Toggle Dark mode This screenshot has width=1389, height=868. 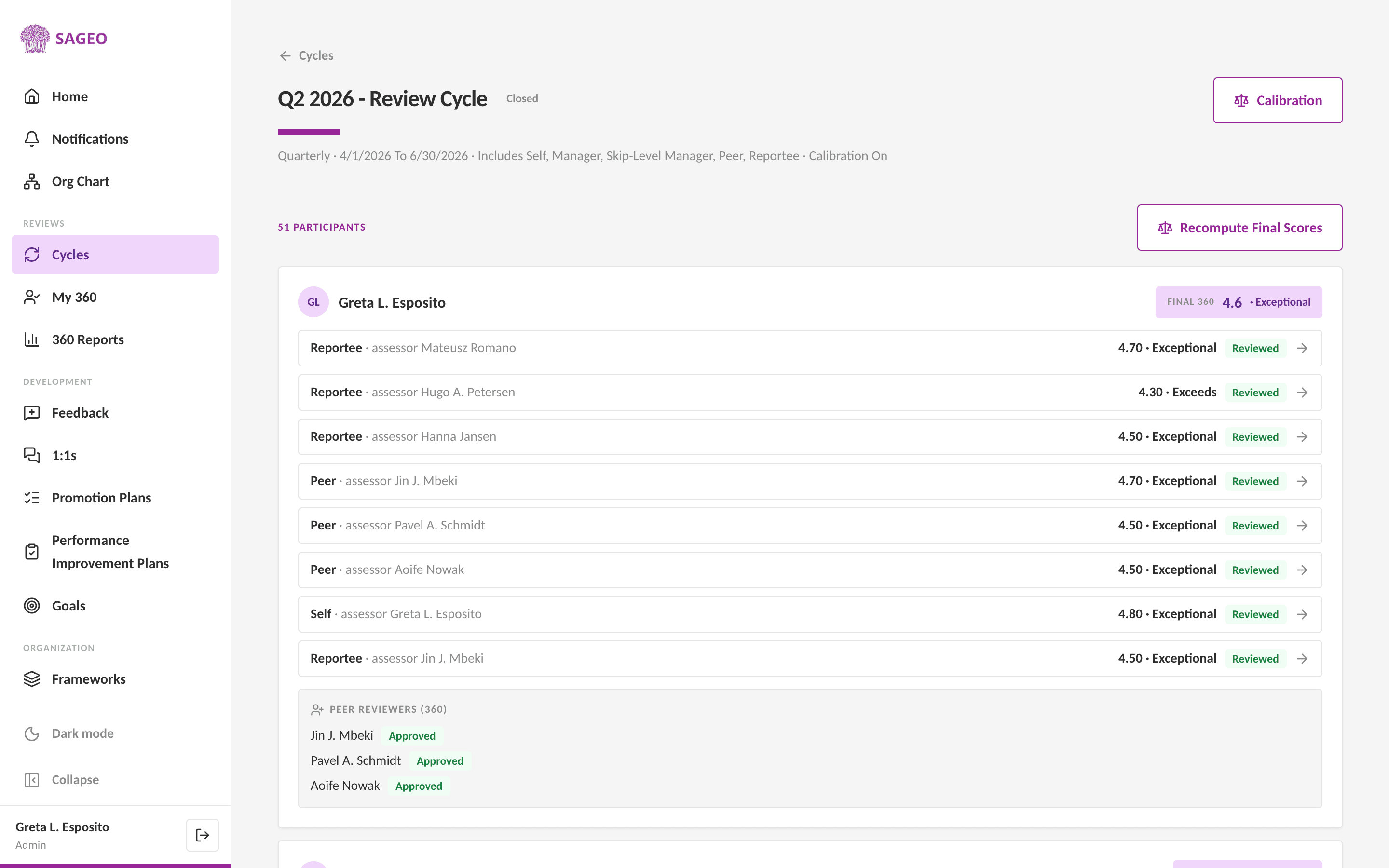point(115,733)
